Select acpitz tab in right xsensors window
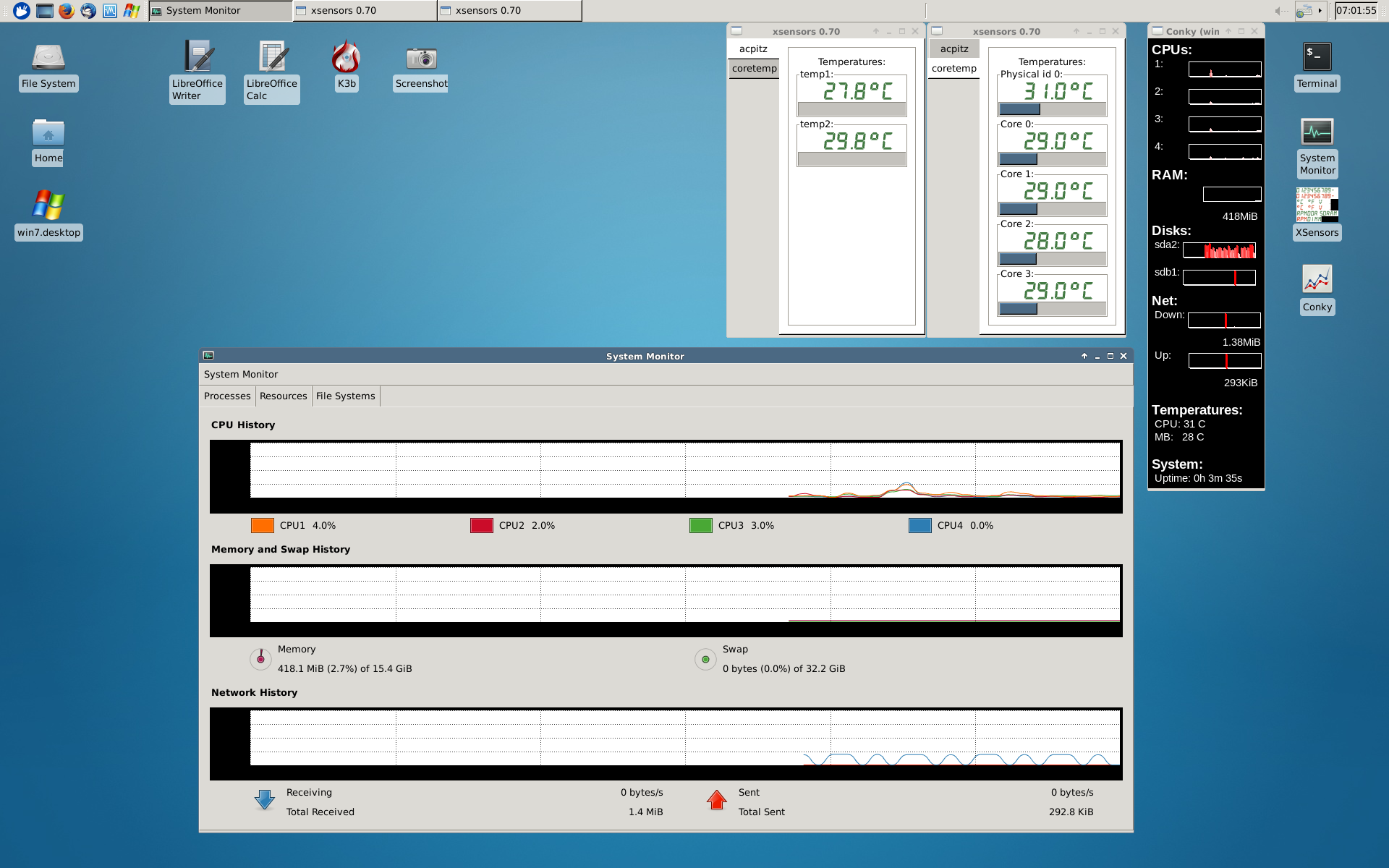This screenshot has width=1389, height=868. coord(954,49)
